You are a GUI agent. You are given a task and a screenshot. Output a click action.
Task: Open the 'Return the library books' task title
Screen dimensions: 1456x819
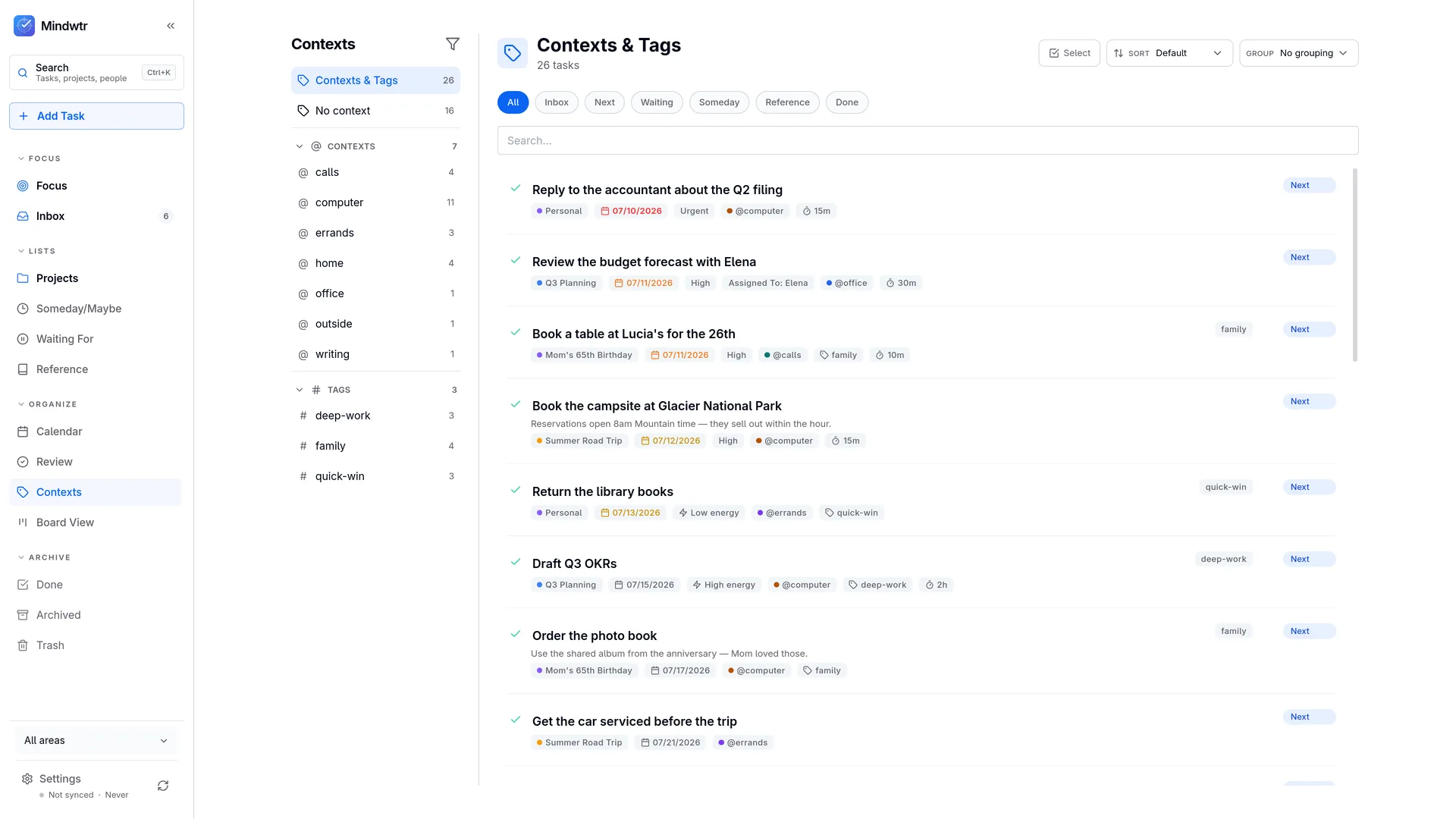(x=603, y=491)
